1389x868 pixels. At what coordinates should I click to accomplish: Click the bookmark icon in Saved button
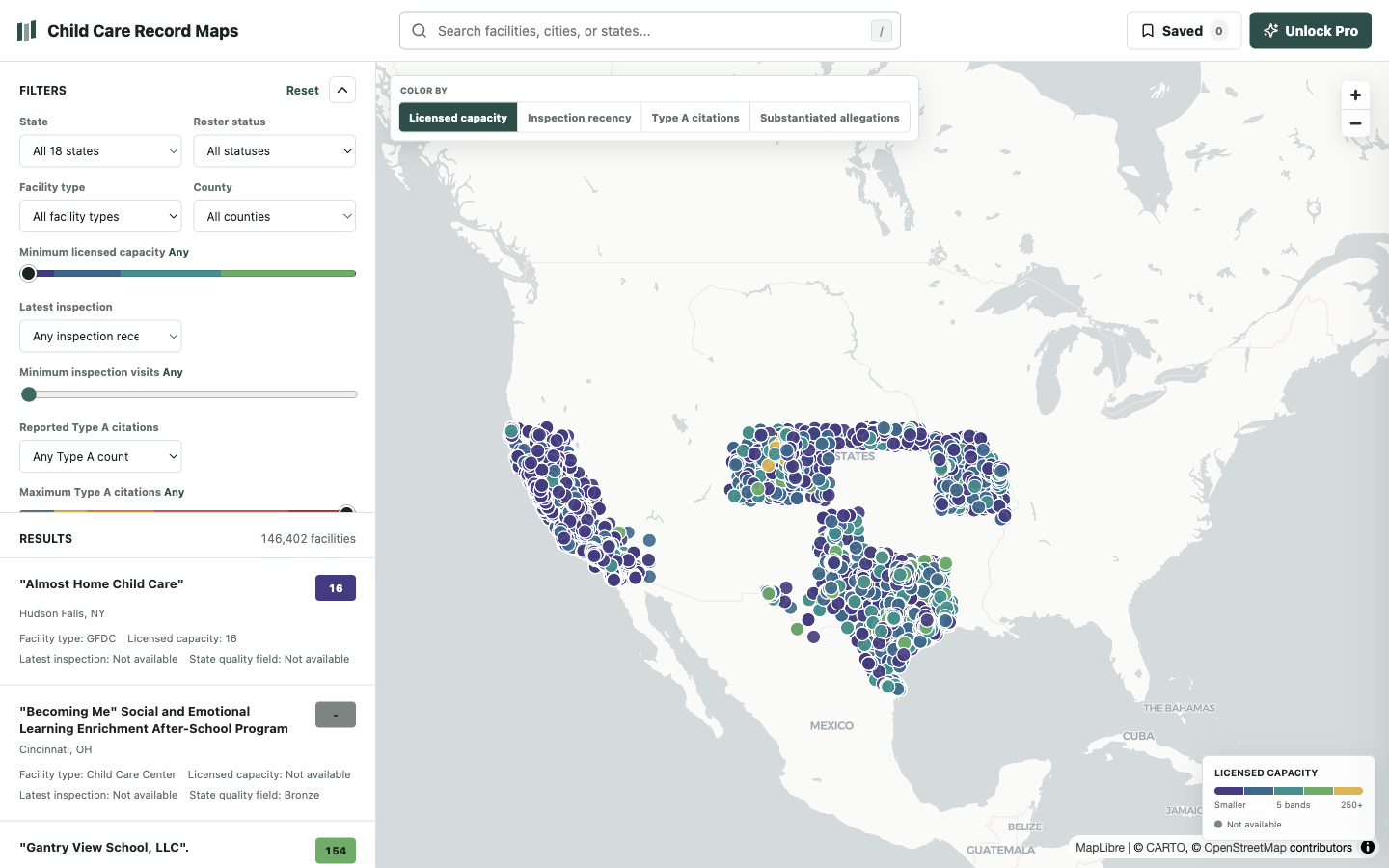[1148, 31]
